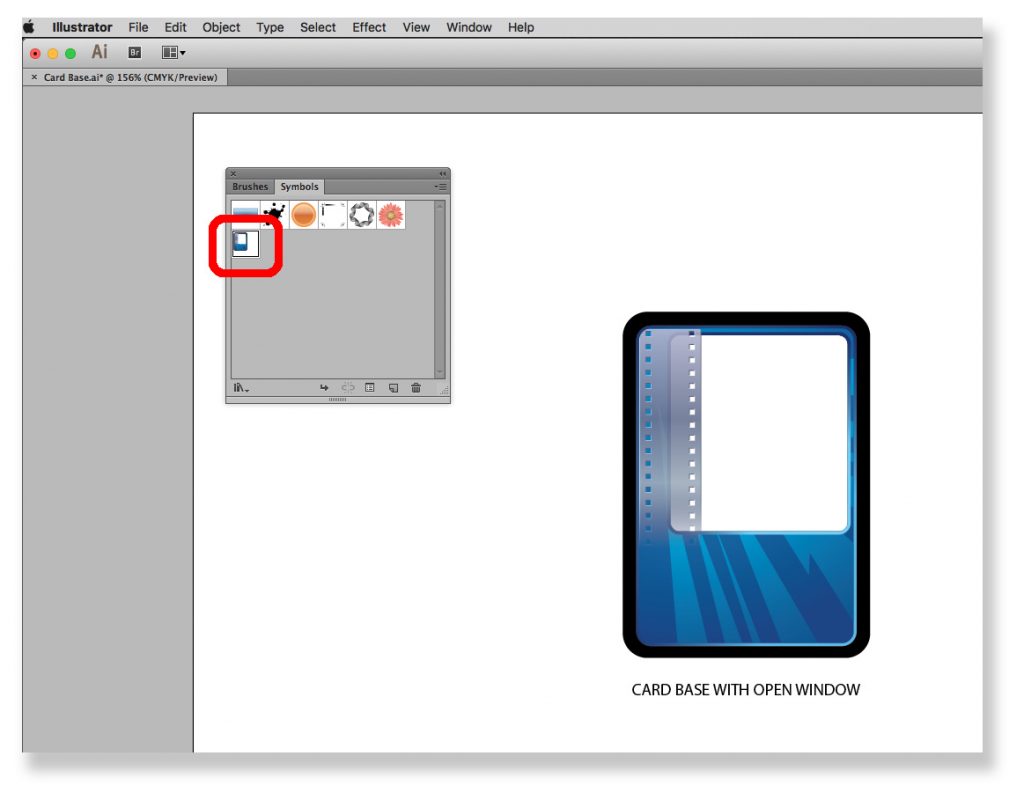The height and width of the screenshot is (800, 1024).
Task: Close the Symbols panel with its X
Action: (x=233, y=174)
